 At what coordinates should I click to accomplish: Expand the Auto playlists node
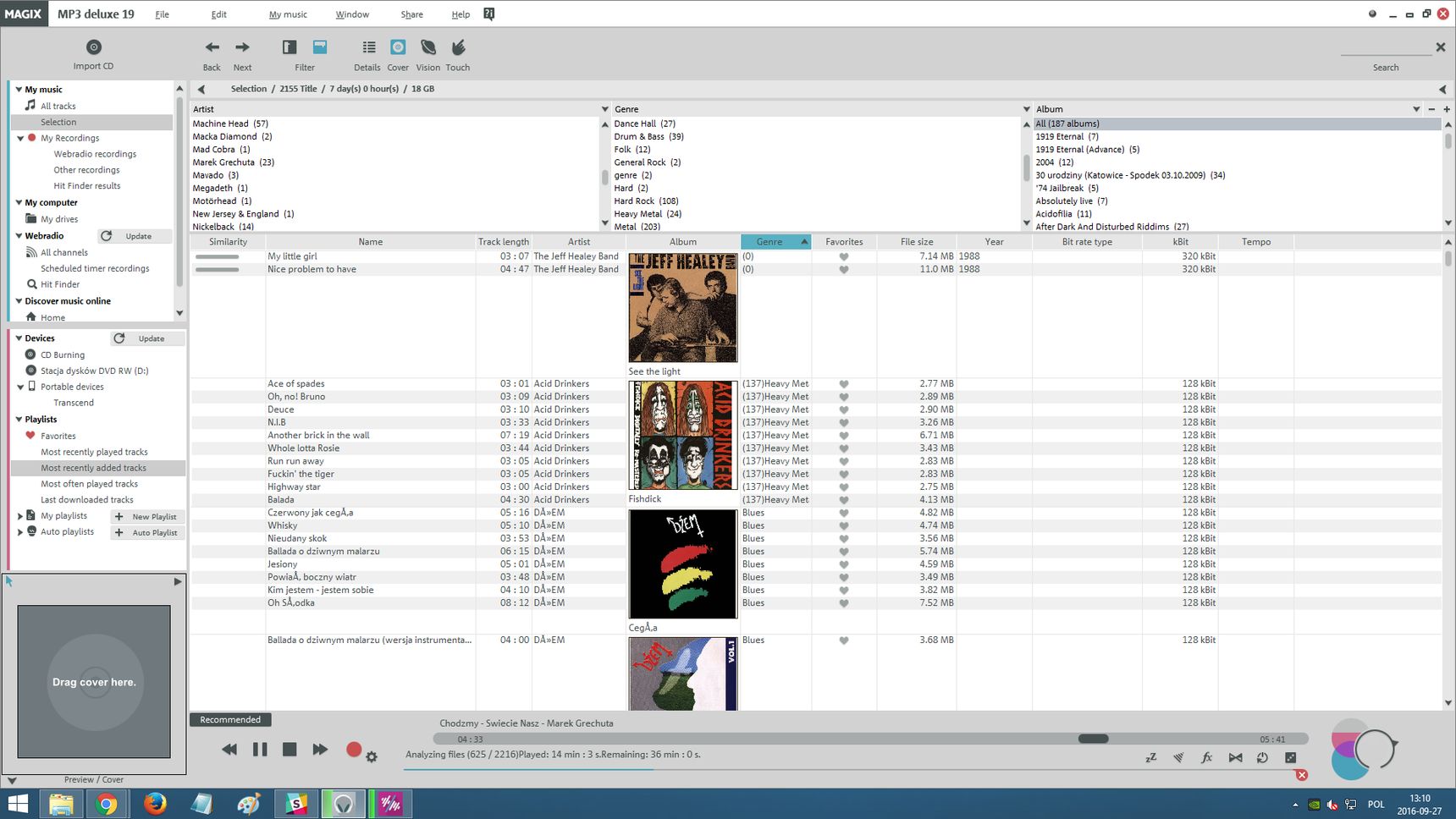[x=20, y=532]
